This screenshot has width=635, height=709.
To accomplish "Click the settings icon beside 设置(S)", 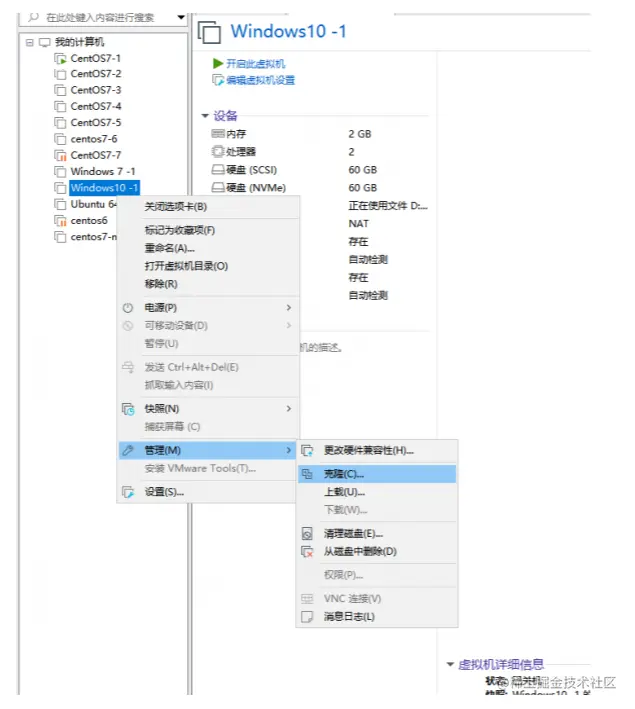I will coord(128,492).
